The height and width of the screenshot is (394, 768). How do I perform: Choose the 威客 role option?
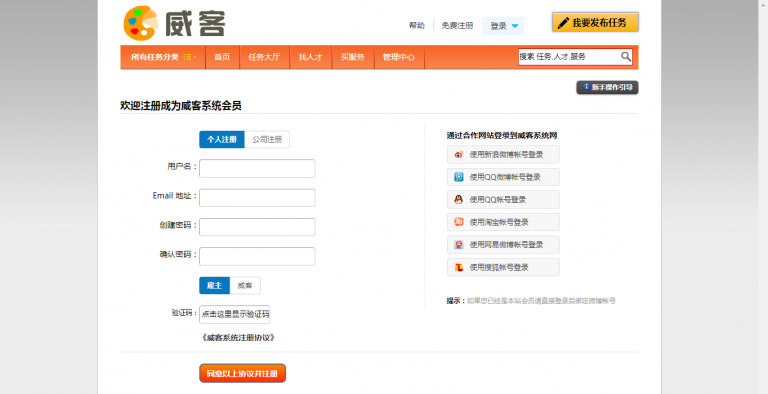[x=245, y=286]
